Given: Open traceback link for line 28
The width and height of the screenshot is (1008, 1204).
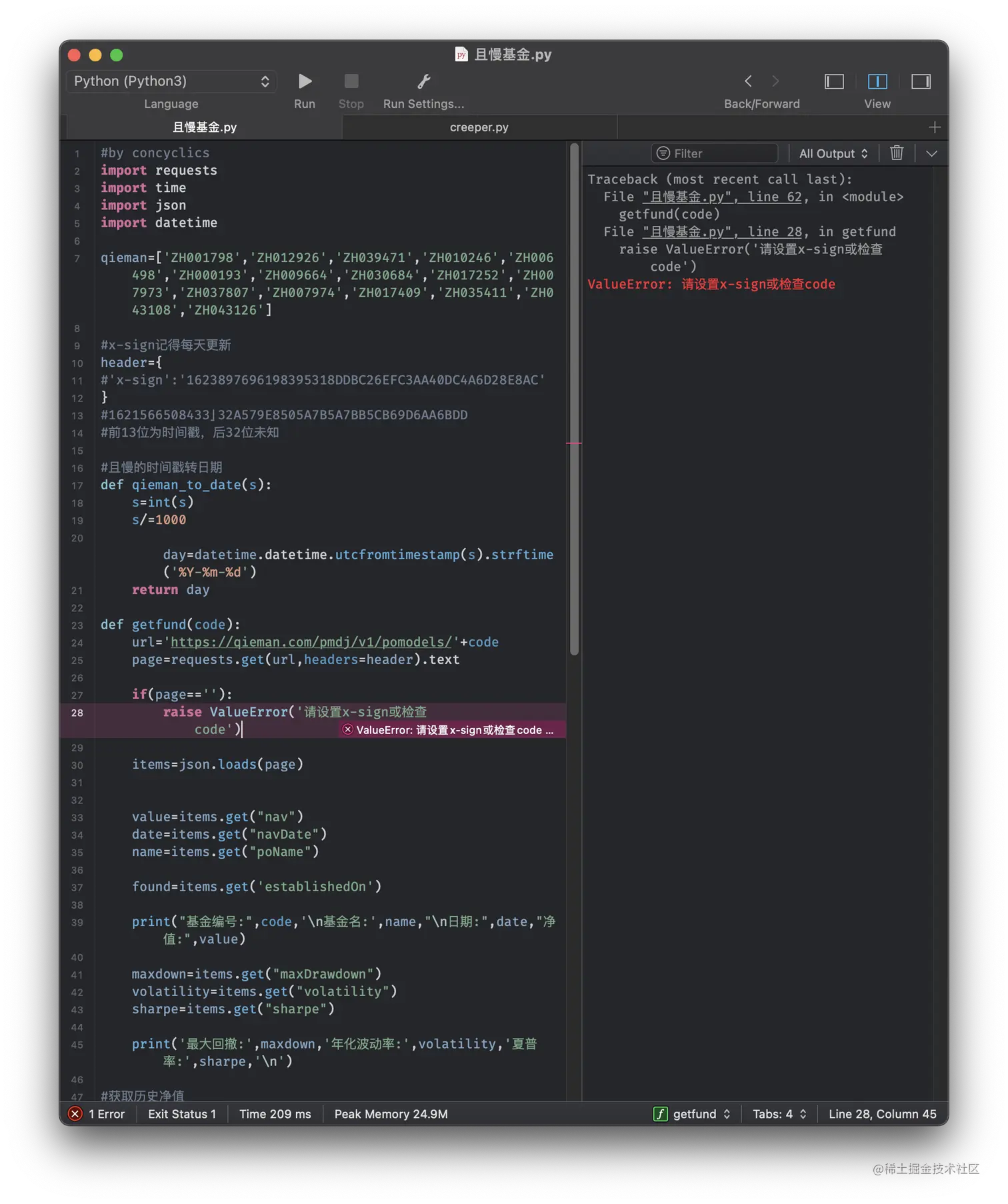Looking at the screenshot, I should 722,231.
